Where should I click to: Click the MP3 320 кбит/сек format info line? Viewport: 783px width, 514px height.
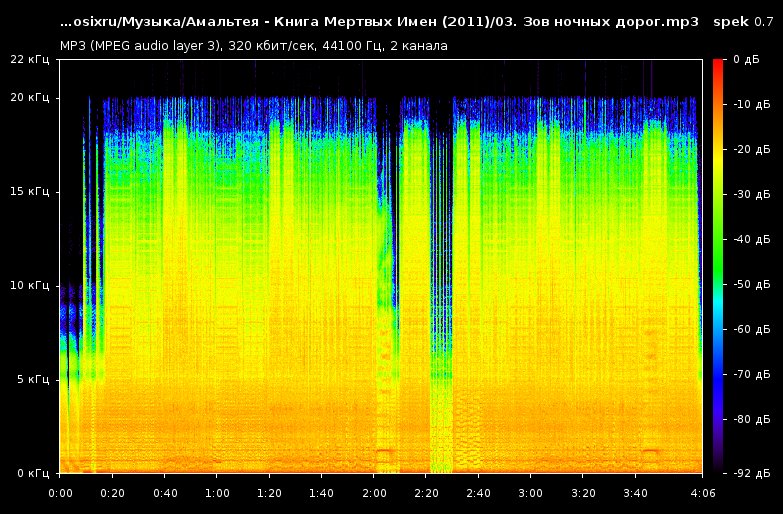coord(254,46)
